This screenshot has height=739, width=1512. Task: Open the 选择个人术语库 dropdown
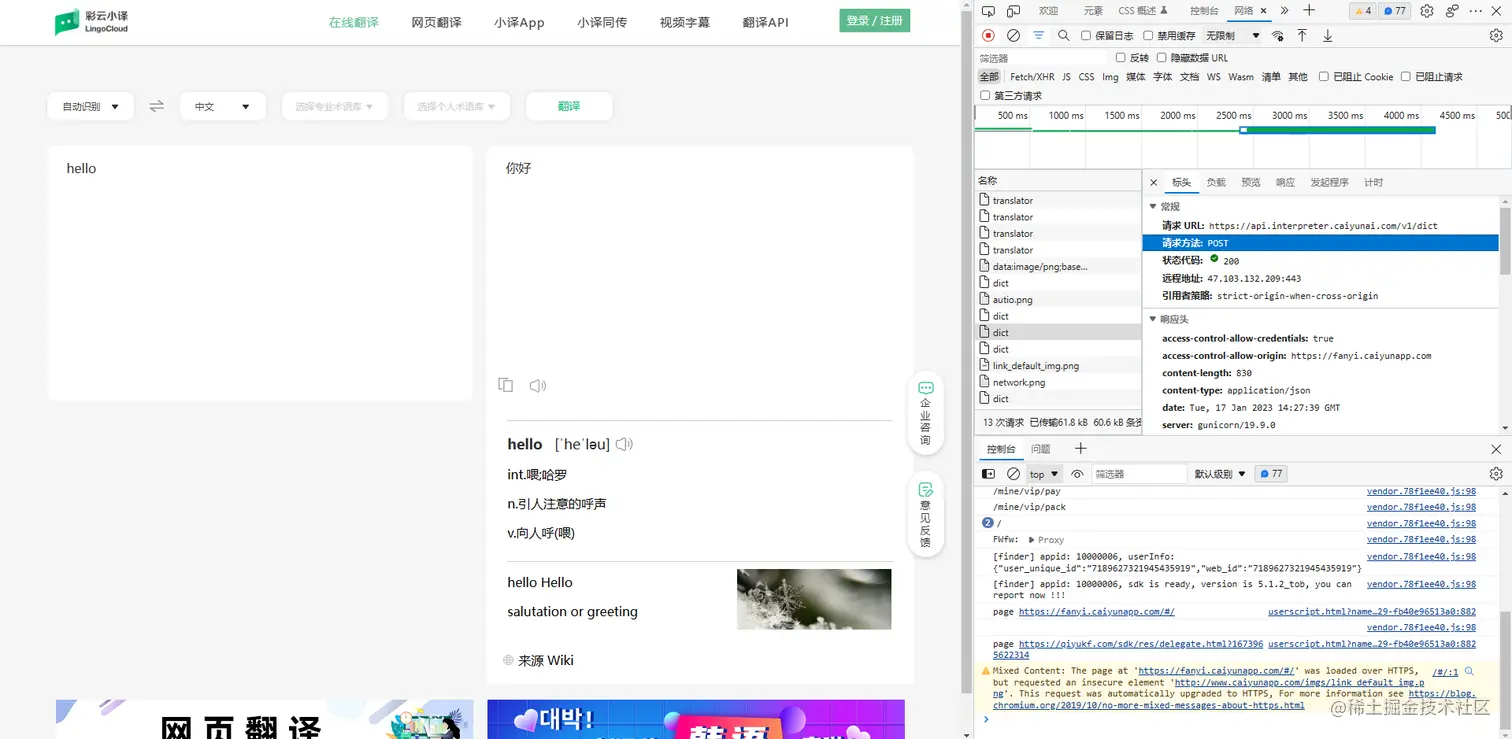tap(456, 106)
